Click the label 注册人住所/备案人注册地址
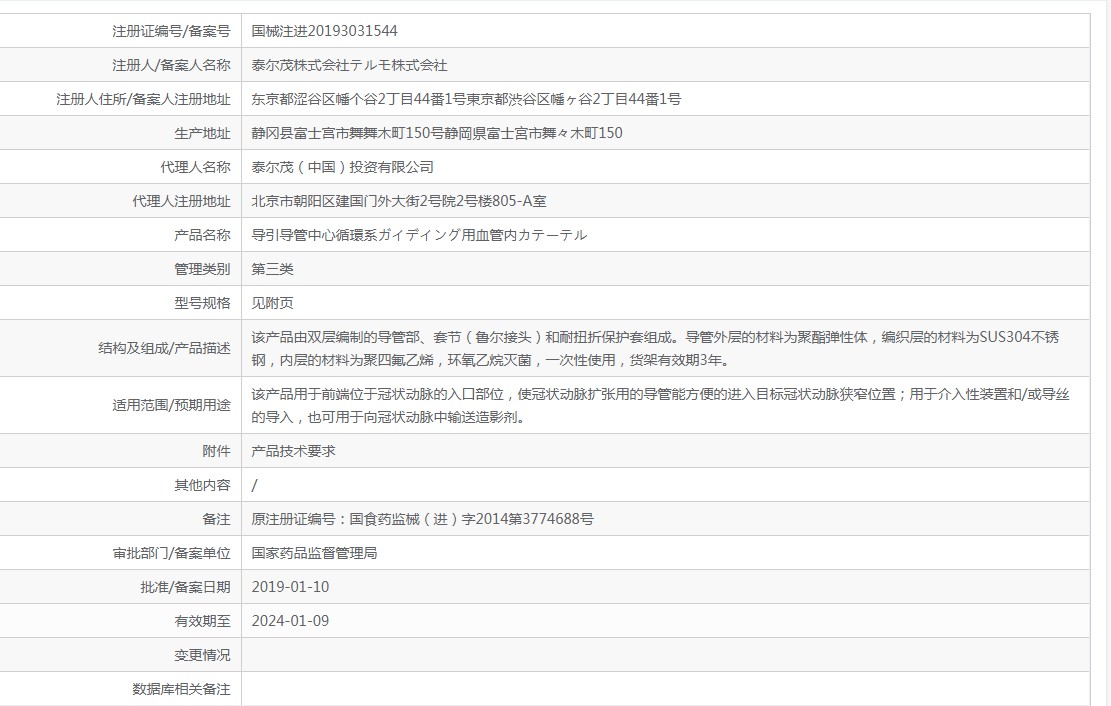The height and width of the screenshot is (706, 1111). [x=144, y=99]
